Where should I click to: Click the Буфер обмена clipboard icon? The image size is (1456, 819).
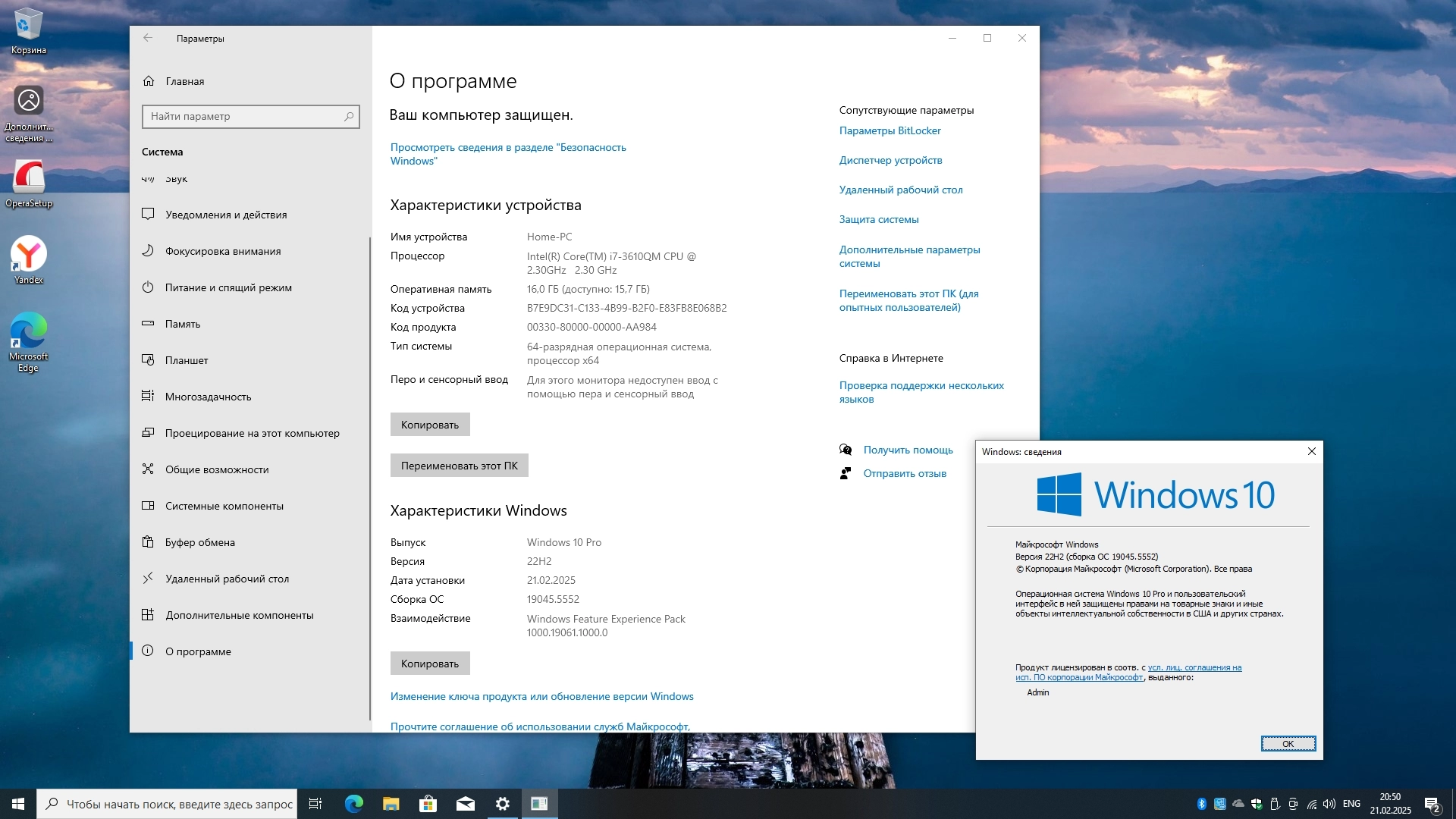(x=148, y=541)
